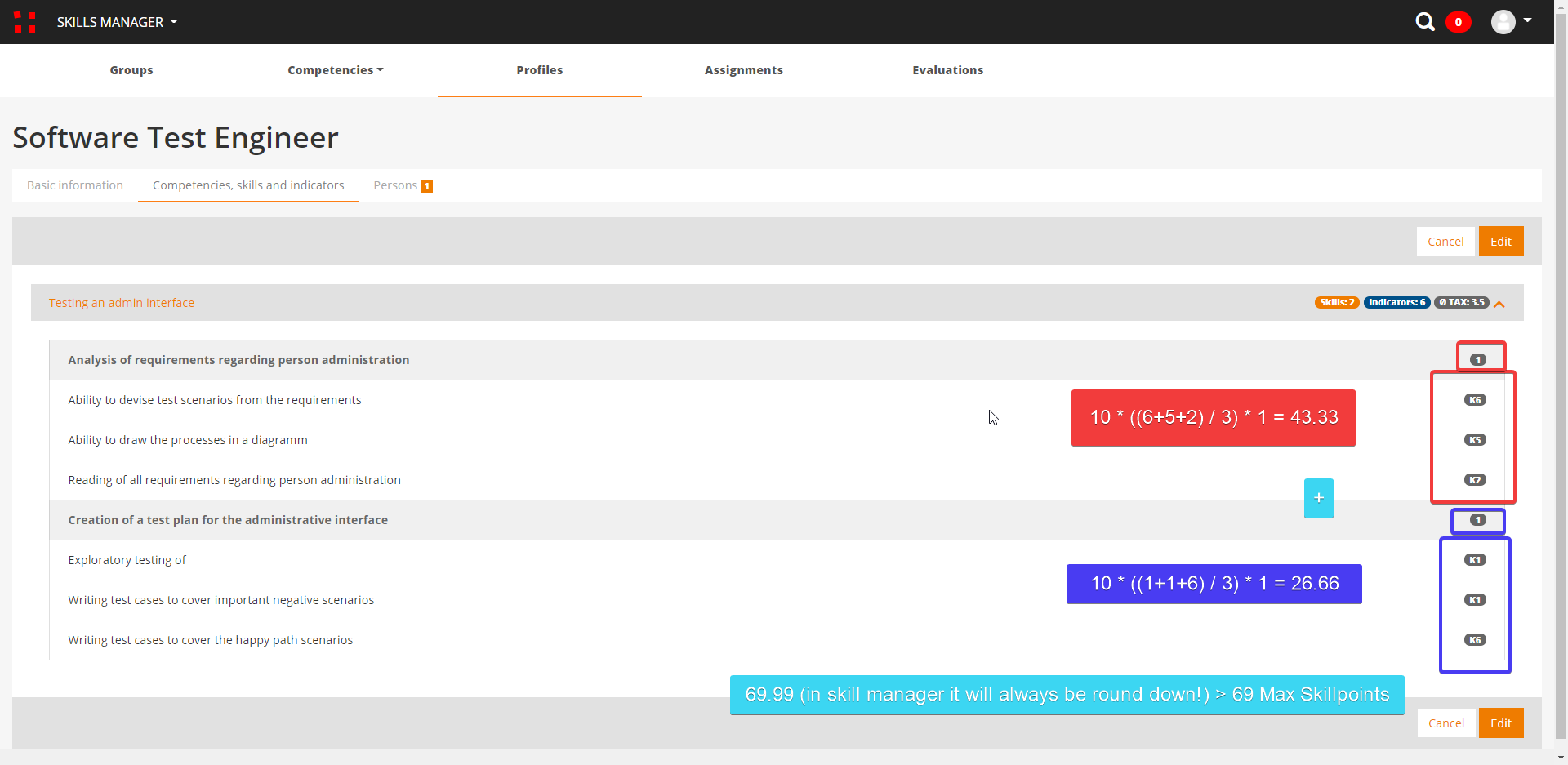Select Analysis of requirements regarding person administration
Screen dimensions: 1568x765
coord(777,360)
